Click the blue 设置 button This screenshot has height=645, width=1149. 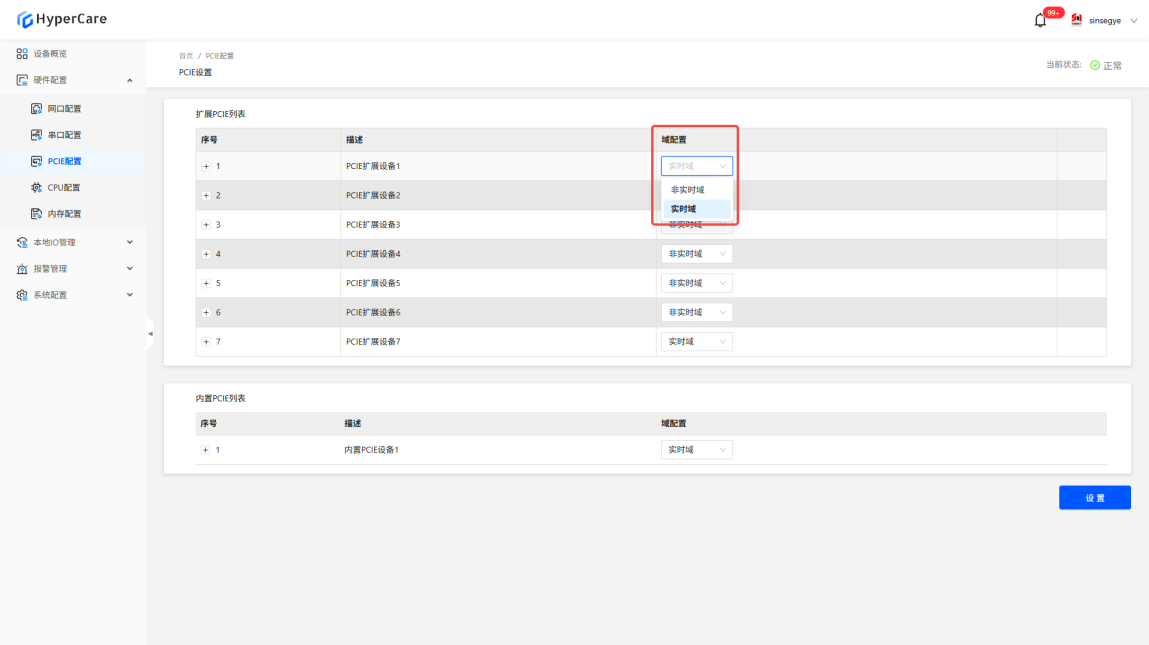point(1094,498)
